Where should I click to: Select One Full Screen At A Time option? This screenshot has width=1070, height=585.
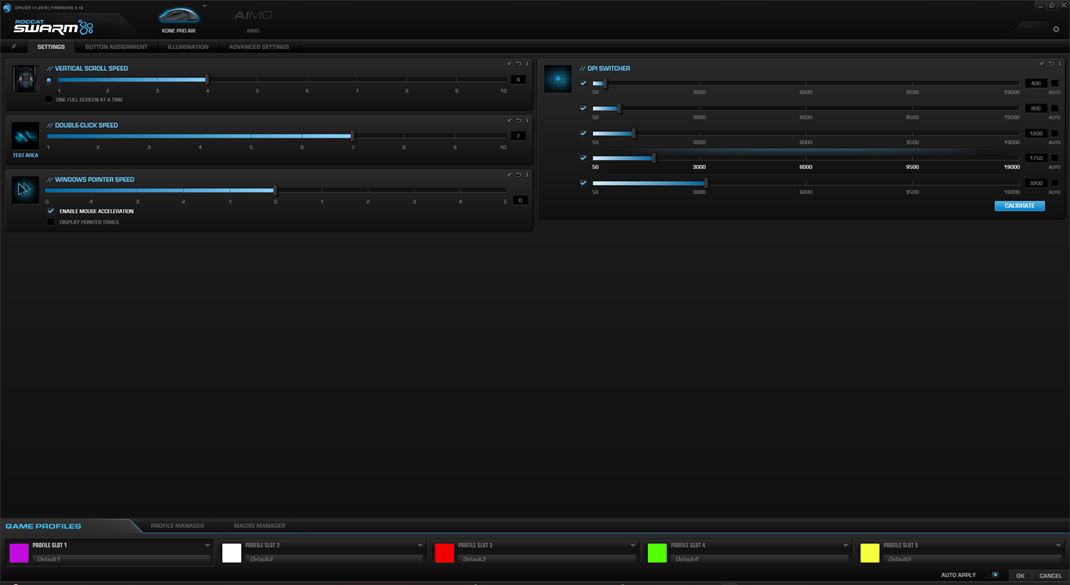click(x=50, y=99)
